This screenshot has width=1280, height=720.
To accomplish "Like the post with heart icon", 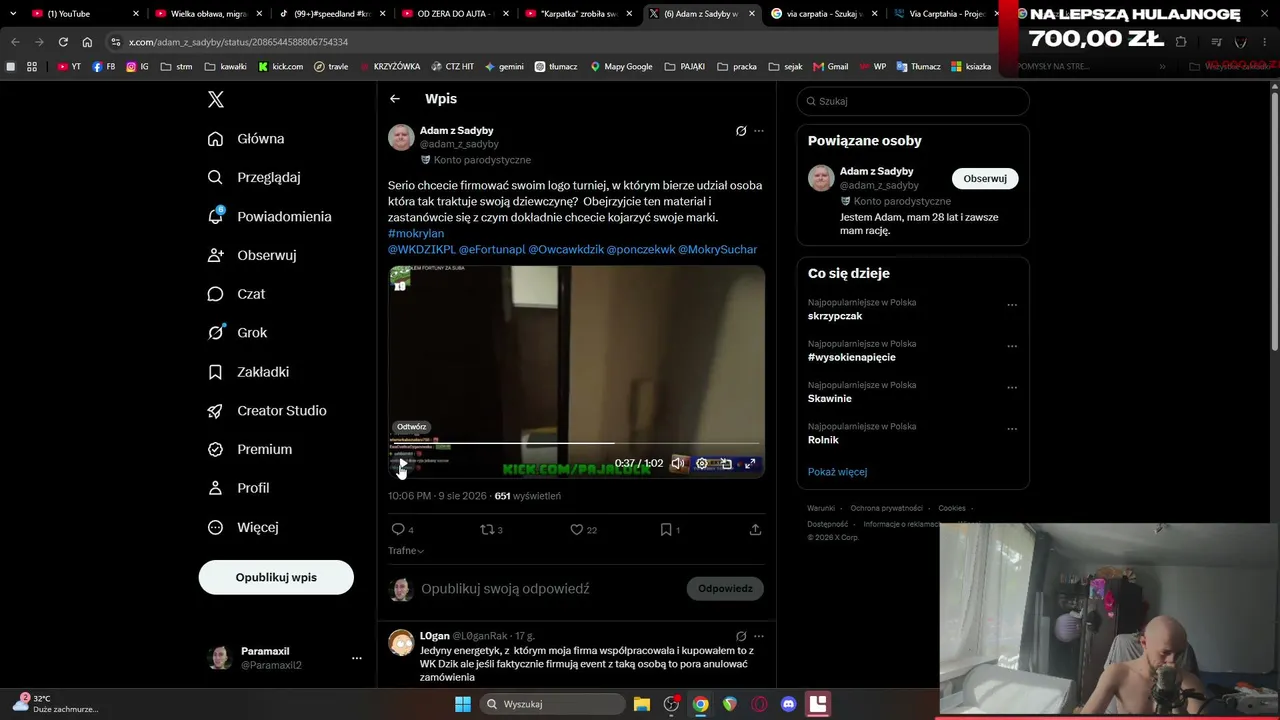I will coord(576,530).
